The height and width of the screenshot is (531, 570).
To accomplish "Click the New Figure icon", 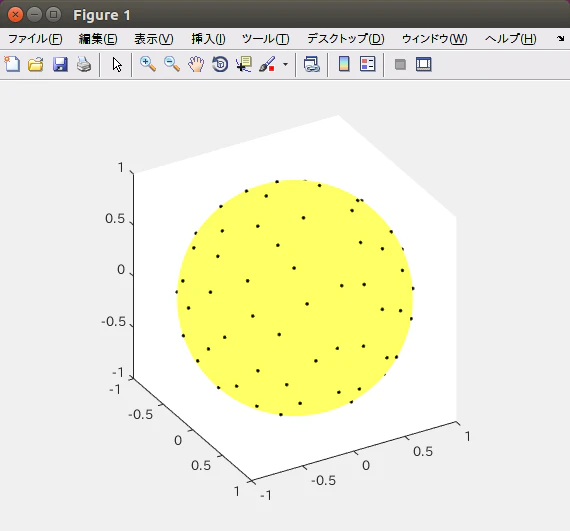I will (12, 64).
